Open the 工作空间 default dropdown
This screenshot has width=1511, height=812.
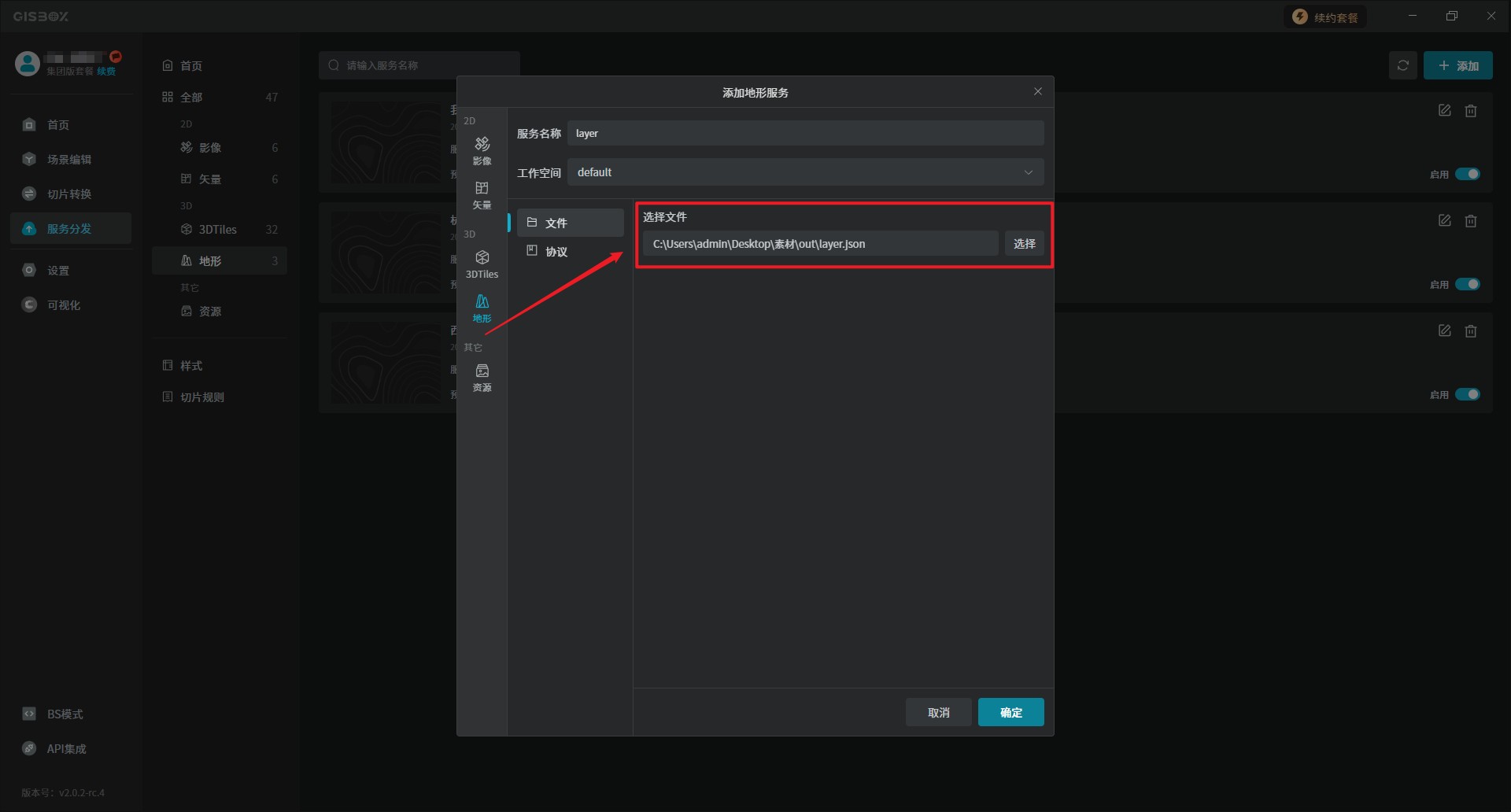805,172
